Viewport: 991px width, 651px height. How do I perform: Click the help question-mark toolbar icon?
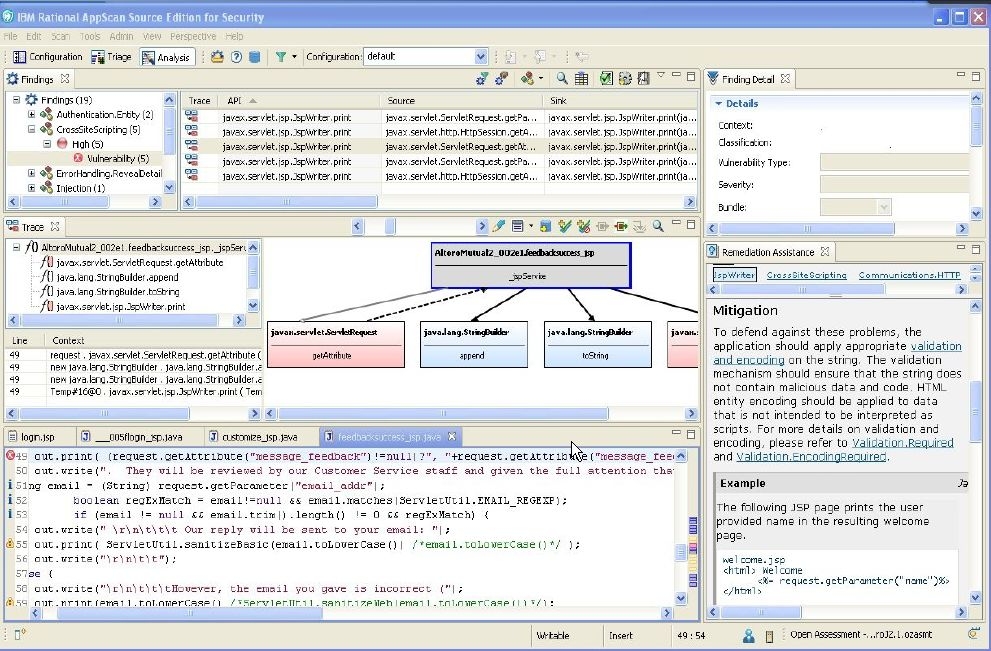tap(236, 57)
